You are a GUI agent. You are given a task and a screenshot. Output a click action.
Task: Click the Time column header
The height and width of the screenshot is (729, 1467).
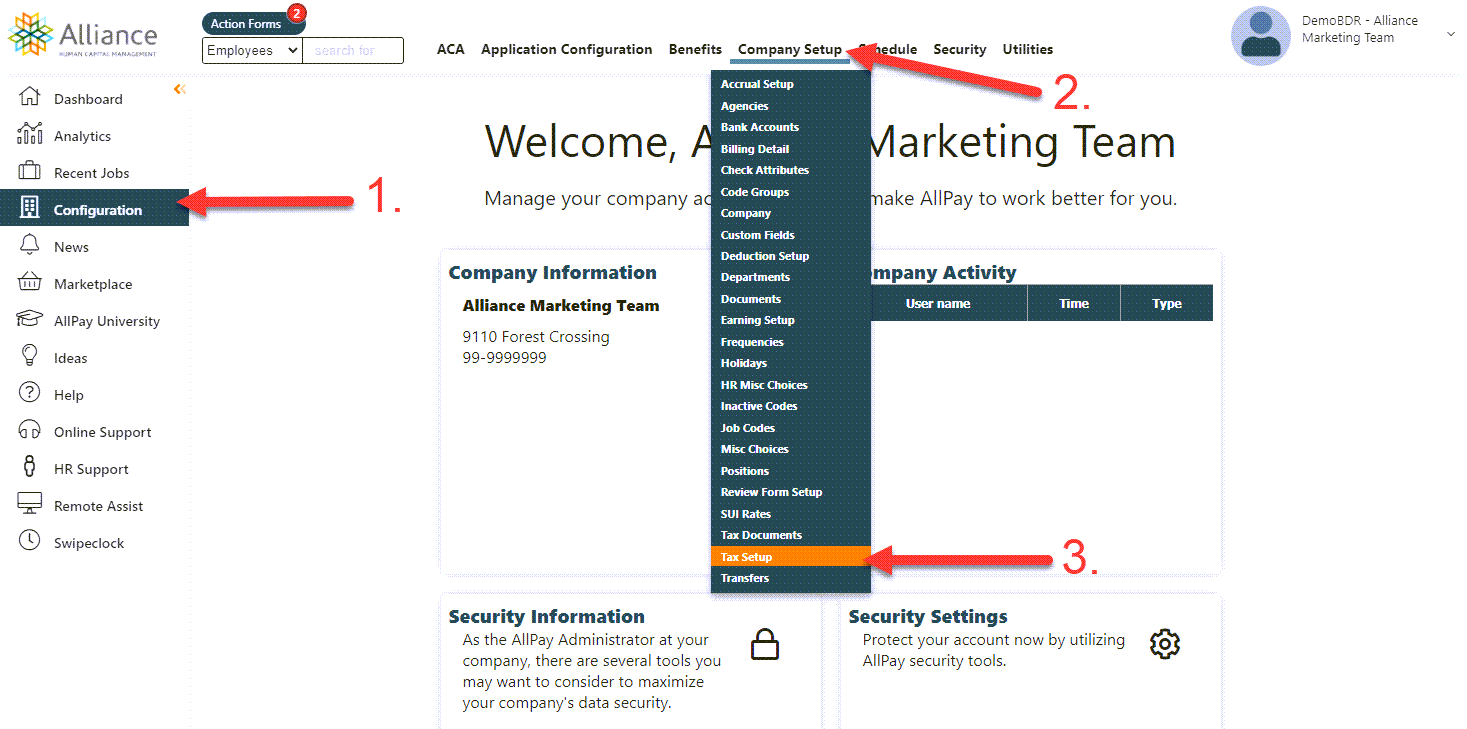pos(1074,303)
